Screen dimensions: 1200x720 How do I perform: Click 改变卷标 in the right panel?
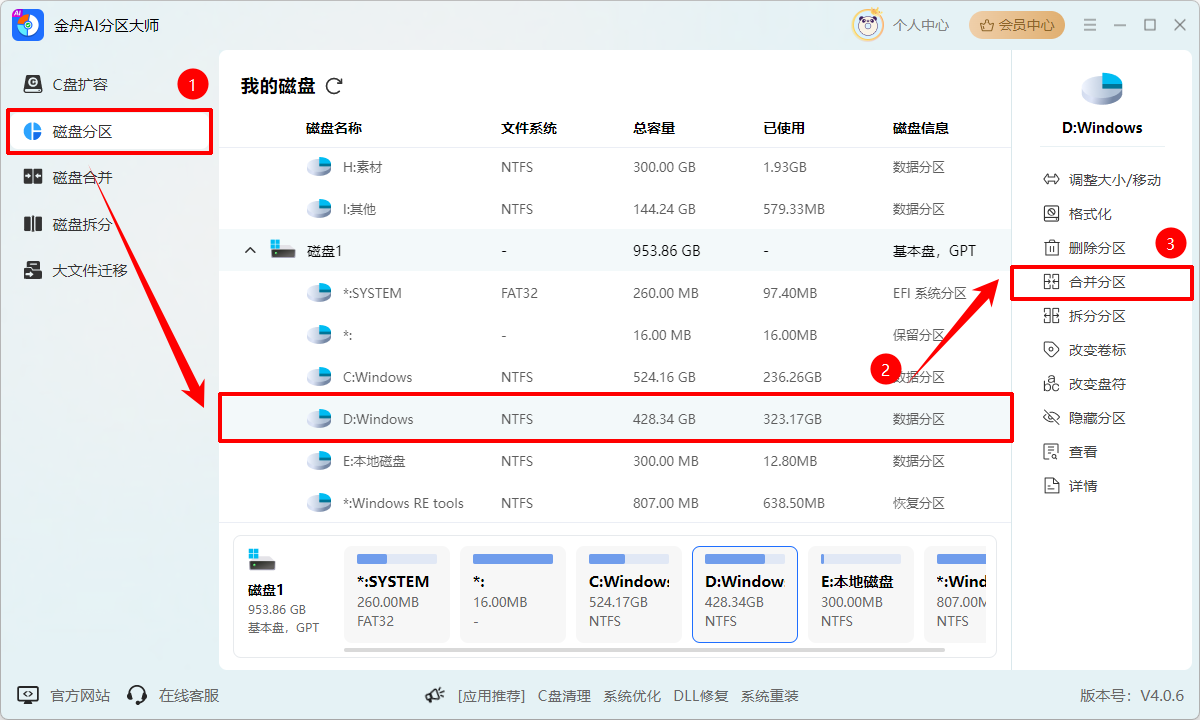(1084, 350)
